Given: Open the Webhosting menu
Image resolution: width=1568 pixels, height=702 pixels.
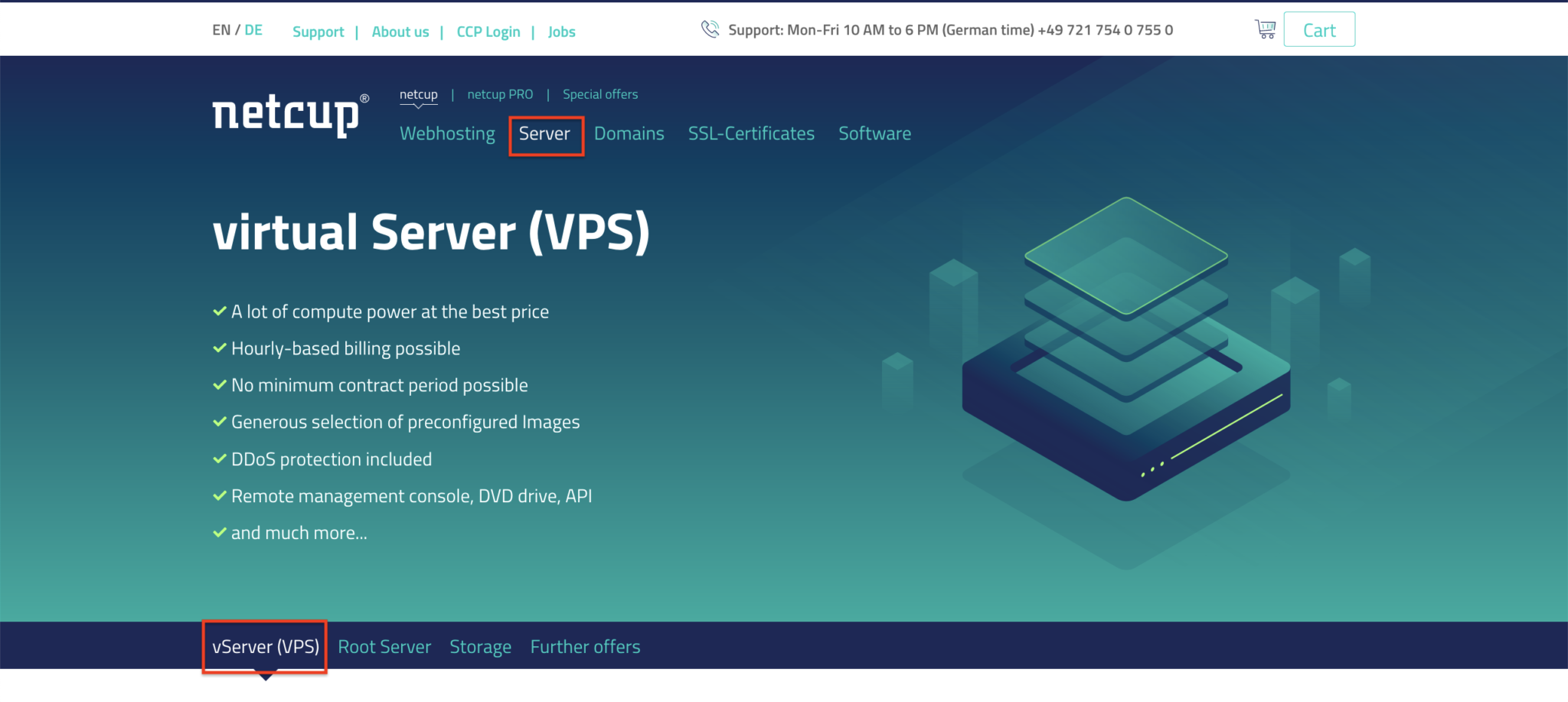Looking at the screenshot, I should (447, 133).
